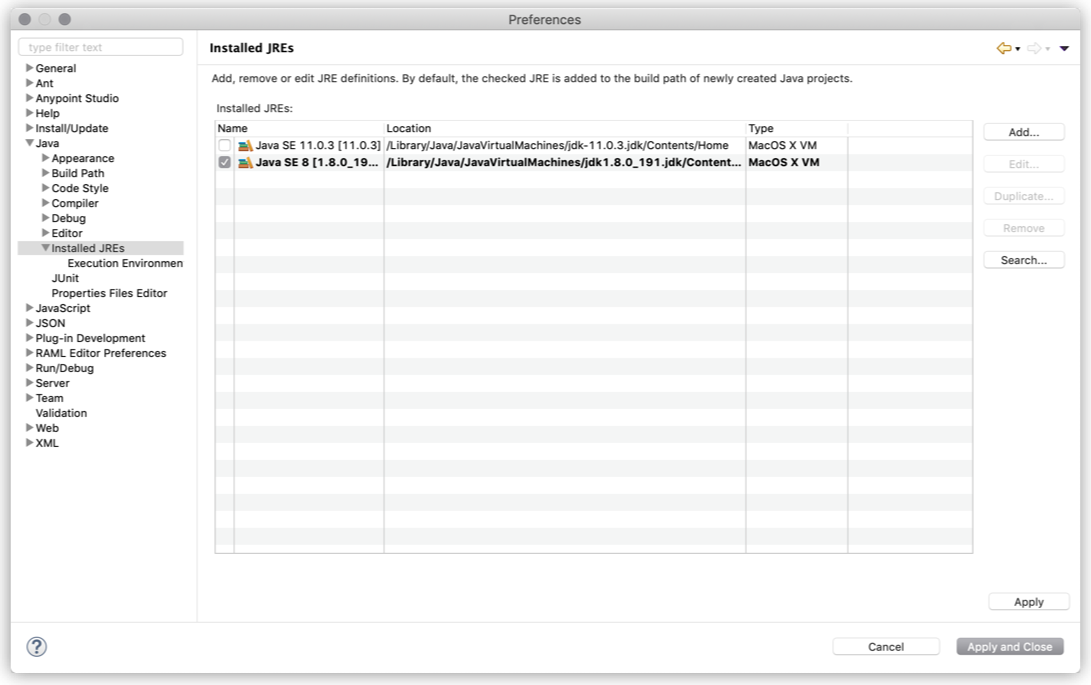The image size is (1091, 685).
Task: Collapse the Java tree node
Action: coord(29,143)
